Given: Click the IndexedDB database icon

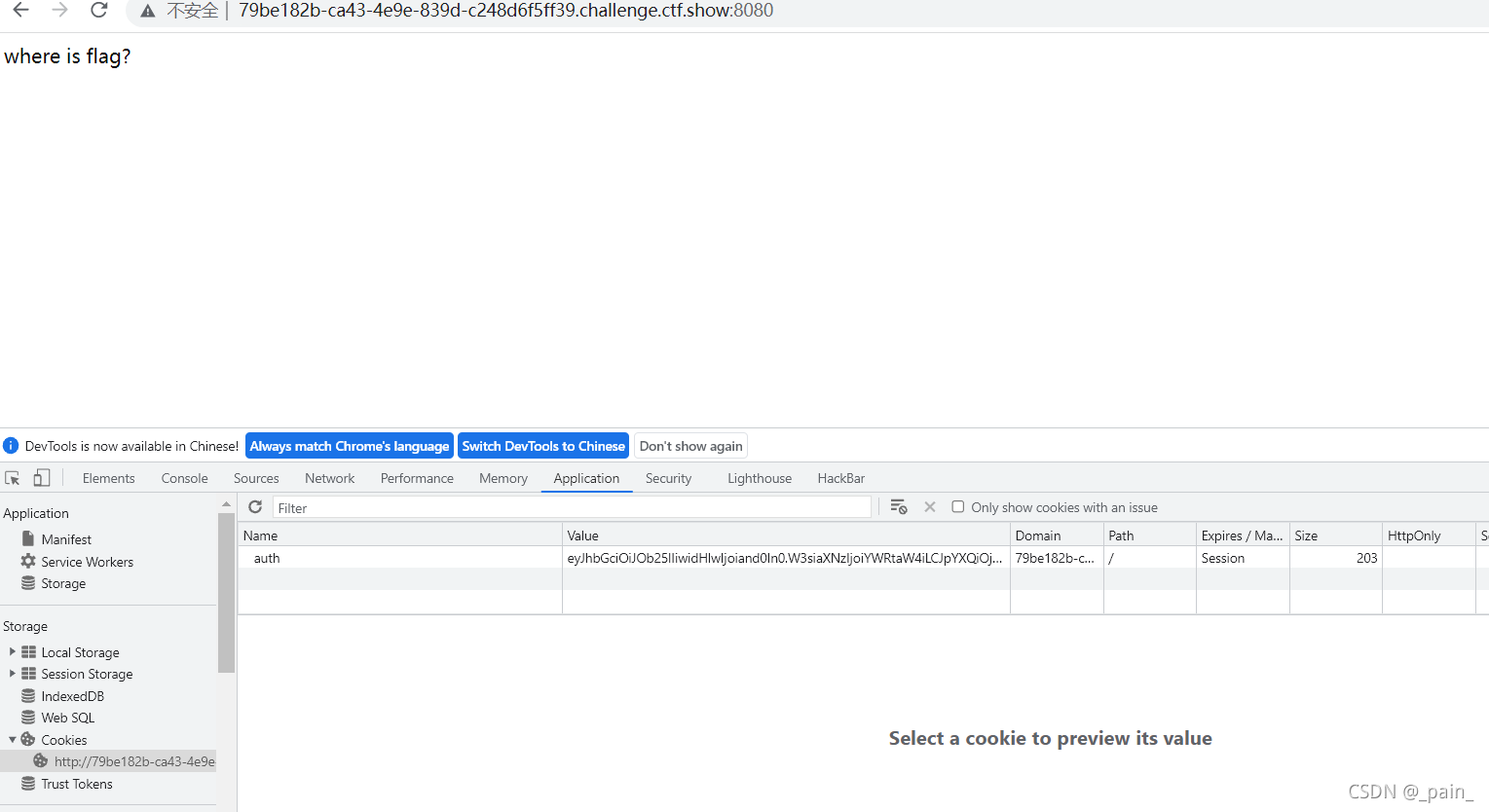Looking at the screenshot, I should coord(28,696).
